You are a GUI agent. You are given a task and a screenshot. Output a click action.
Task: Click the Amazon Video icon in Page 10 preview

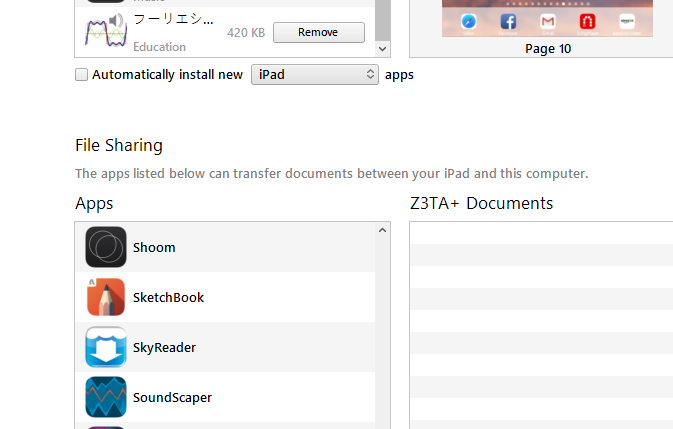pyautogui.click(x=627, y=21)
